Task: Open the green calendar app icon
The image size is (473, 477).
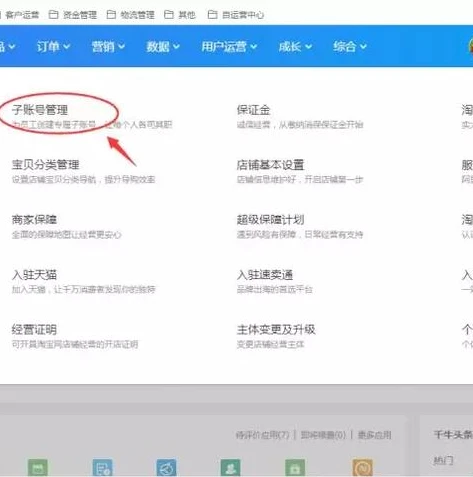Action: [38, 468]
